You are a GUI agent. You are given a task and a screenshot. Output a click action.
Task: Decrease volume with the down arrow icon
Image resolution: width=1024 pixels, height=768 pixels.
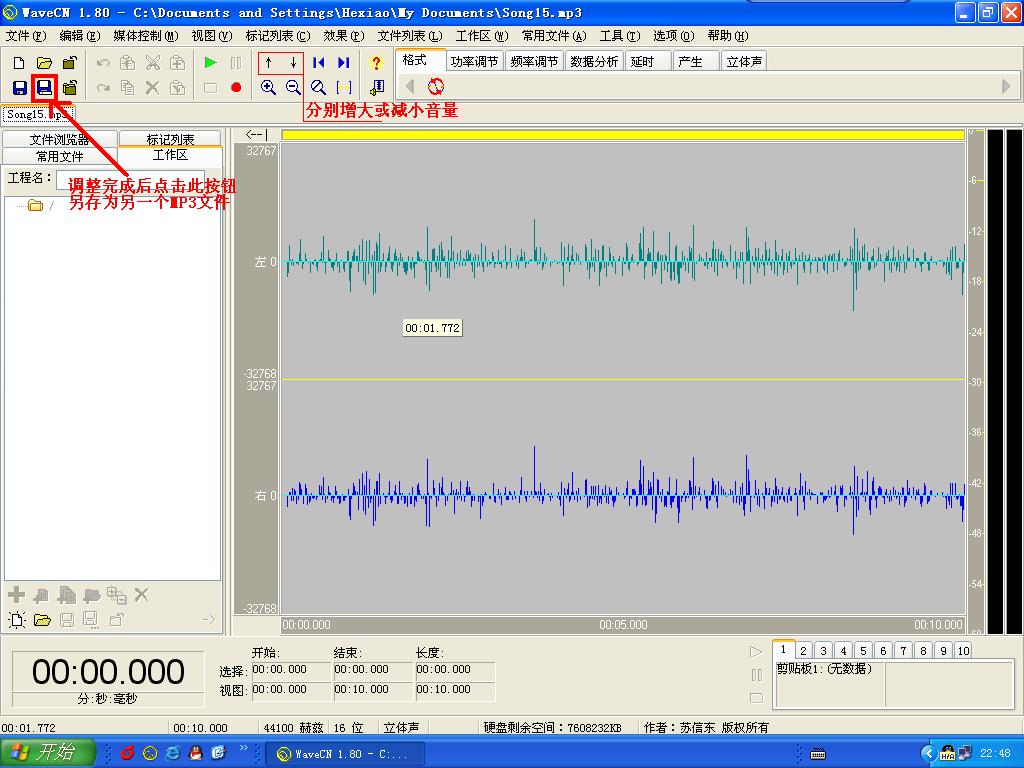pos(293,63)
